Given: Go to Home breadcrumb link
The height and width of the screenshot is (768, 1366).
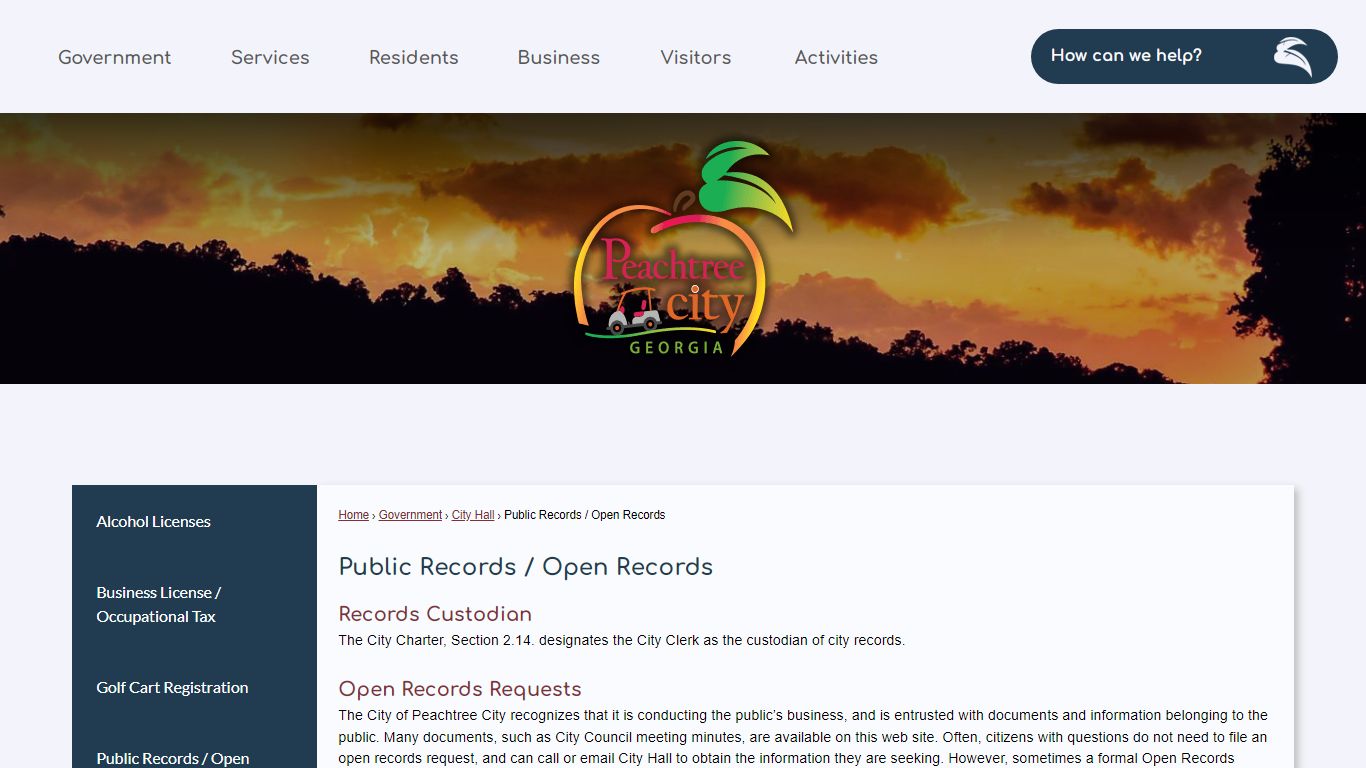Looking at the screenshot, I should [x=354, y=515].
